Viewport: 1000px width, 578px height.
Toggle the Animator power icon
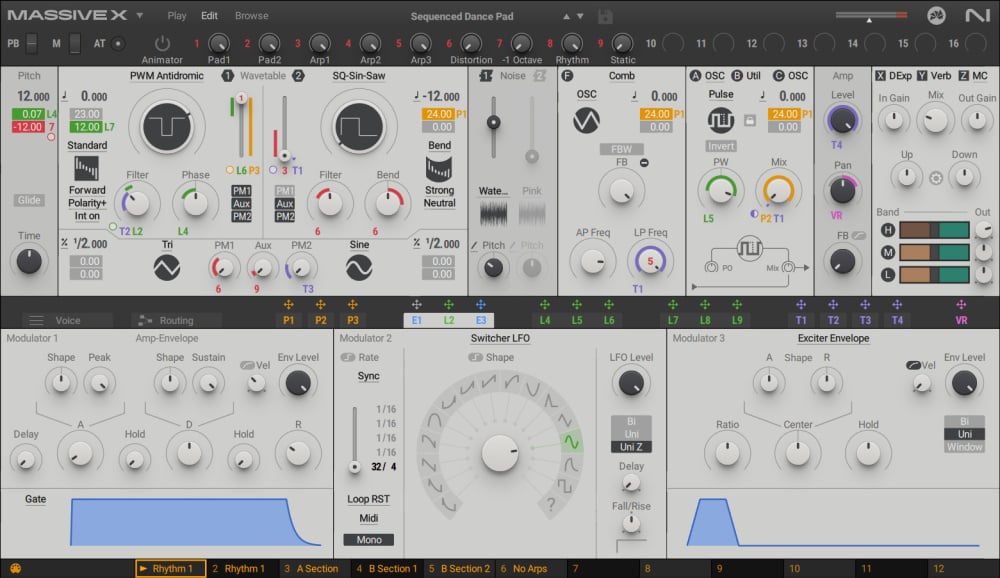pyautogui.click(x=162, y=43)
